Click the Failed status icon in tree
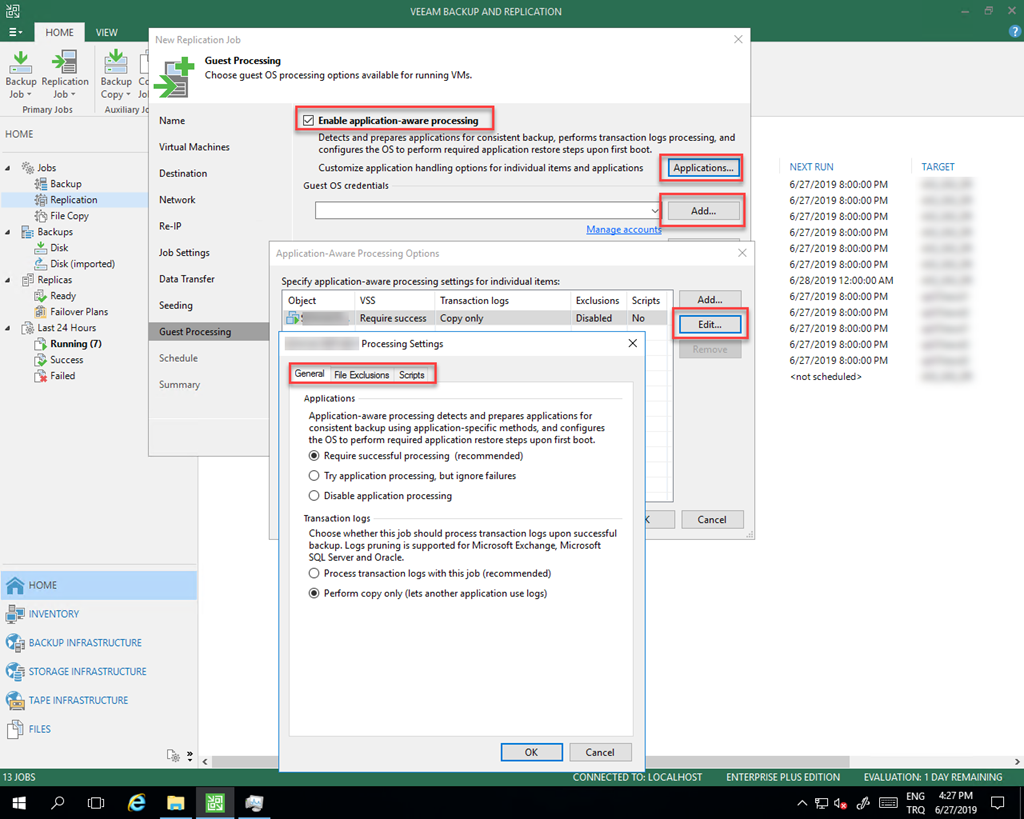 tap(41, 376)
